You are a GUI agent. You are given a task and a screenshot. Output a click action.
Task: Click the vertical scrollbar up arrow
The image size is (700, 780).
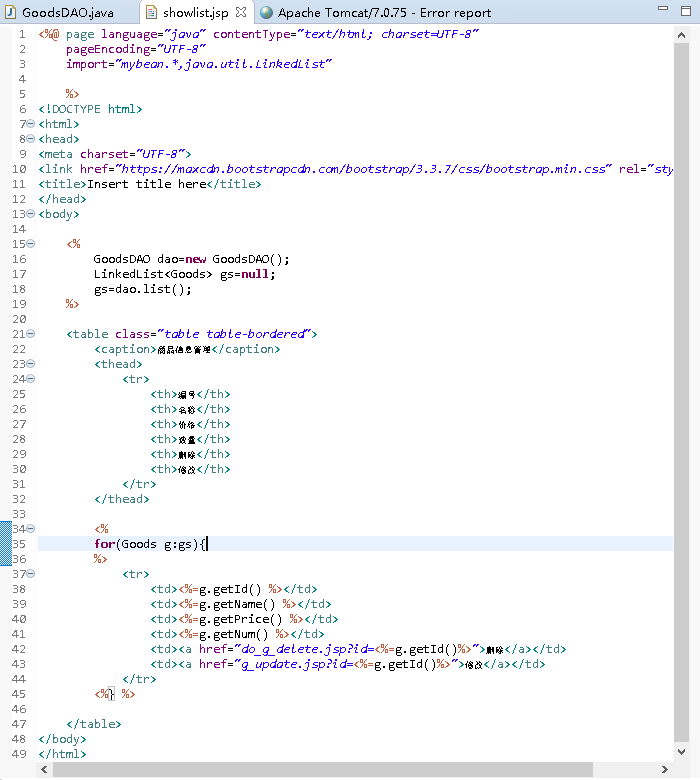pyautogui.click(x=682, y=35)
